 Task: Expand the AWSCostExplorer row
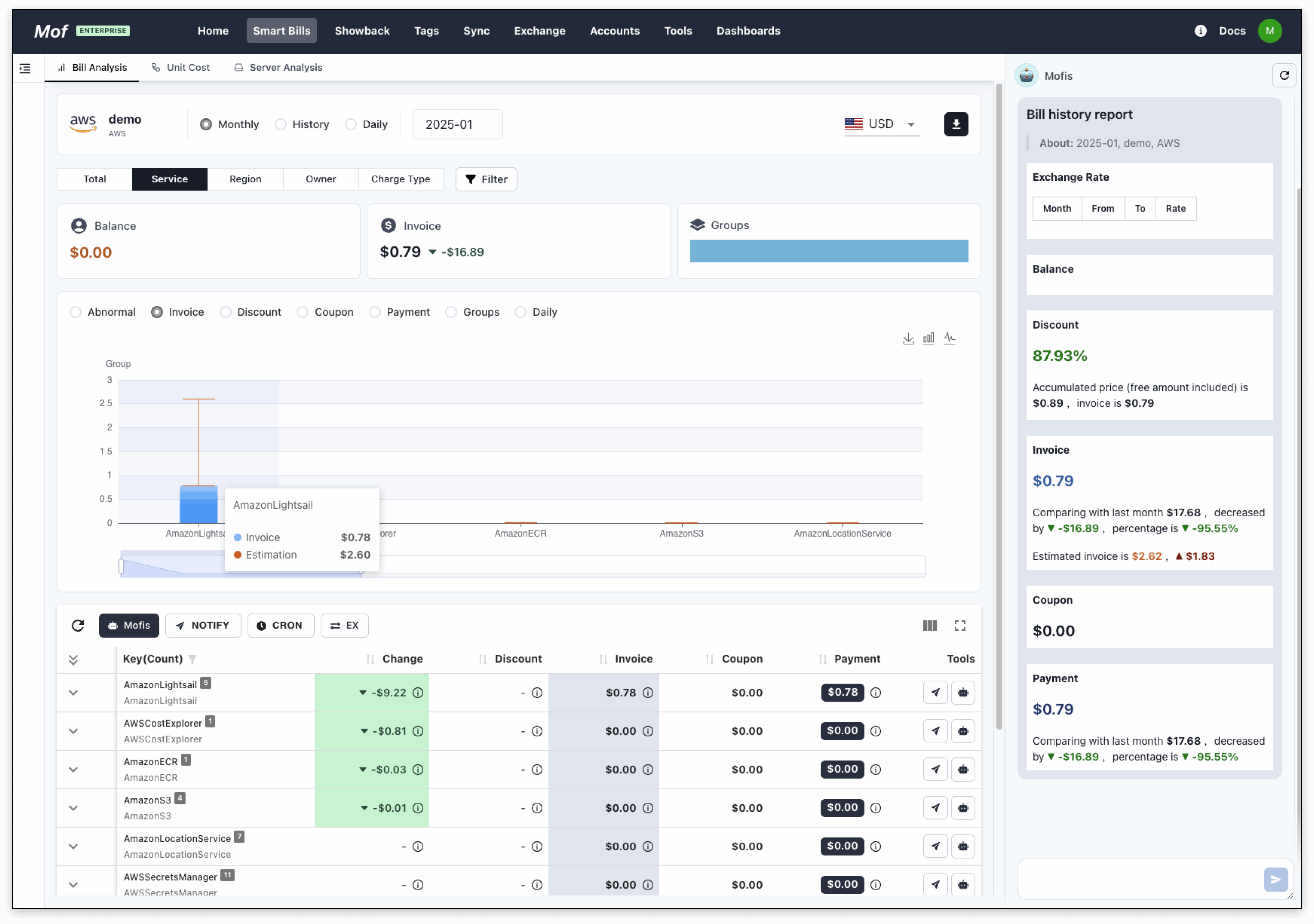click(x=73, y=731)
